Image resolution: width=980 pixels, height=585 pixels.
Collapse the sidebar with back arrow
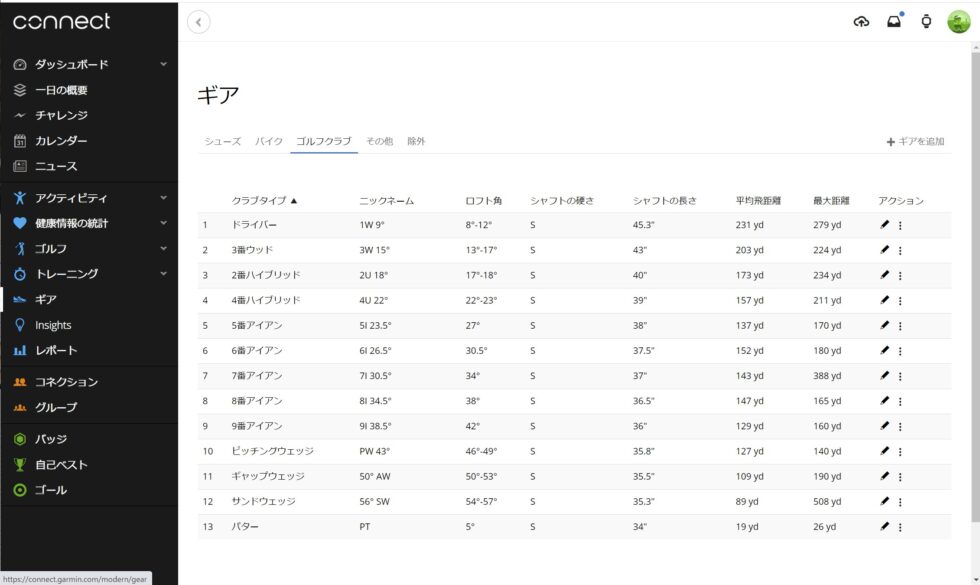coord(199,22)
